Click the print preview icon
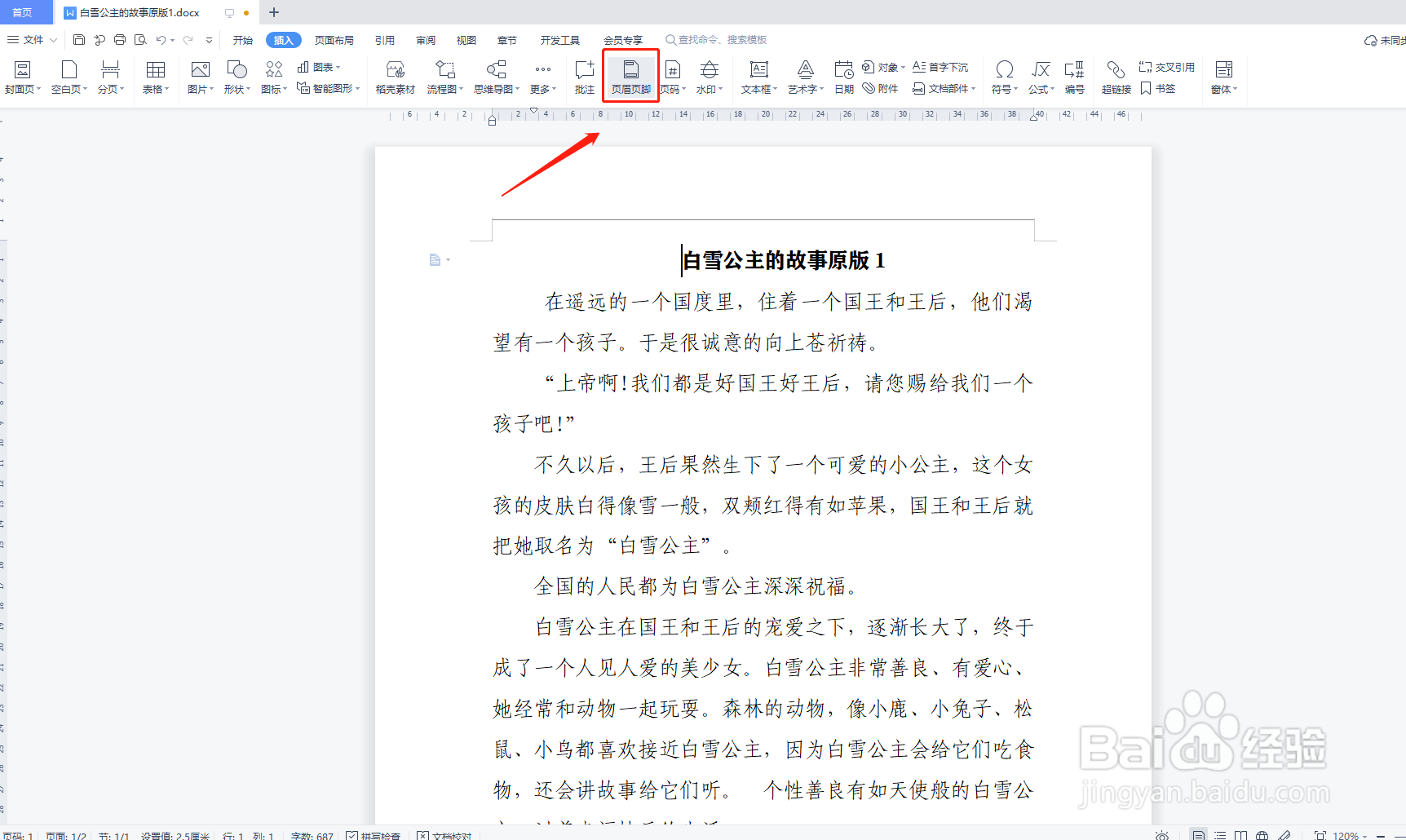1406x840 pixels. [140, 39]
